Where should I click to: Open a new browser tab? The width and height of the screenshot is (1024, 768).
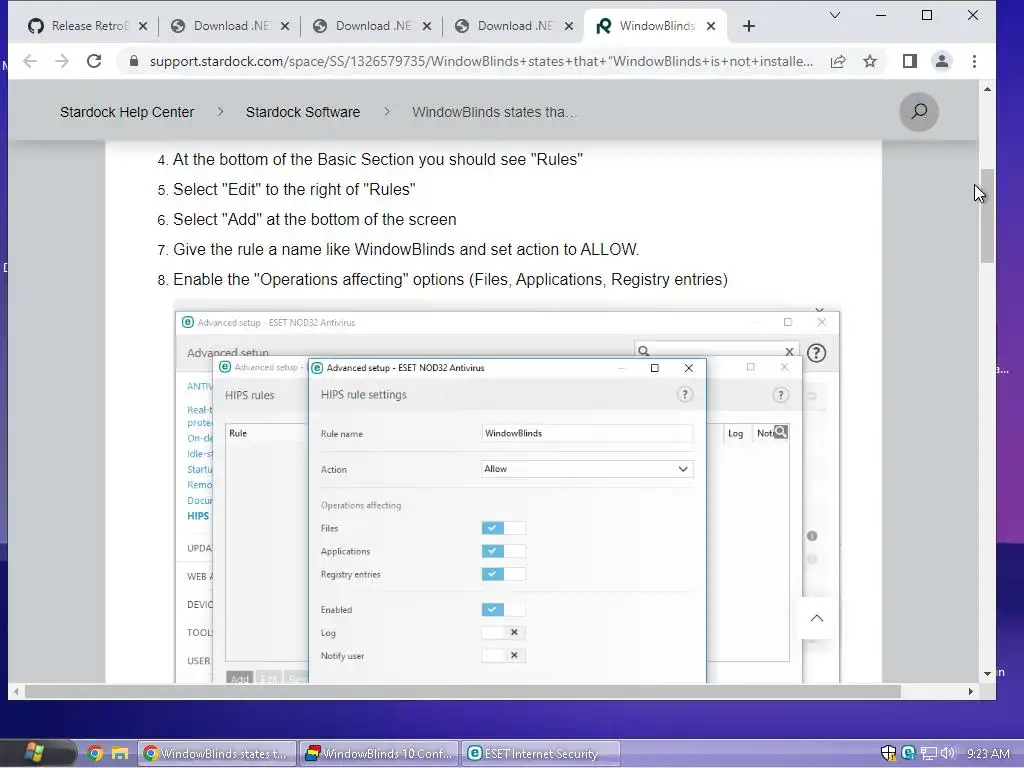749,26
